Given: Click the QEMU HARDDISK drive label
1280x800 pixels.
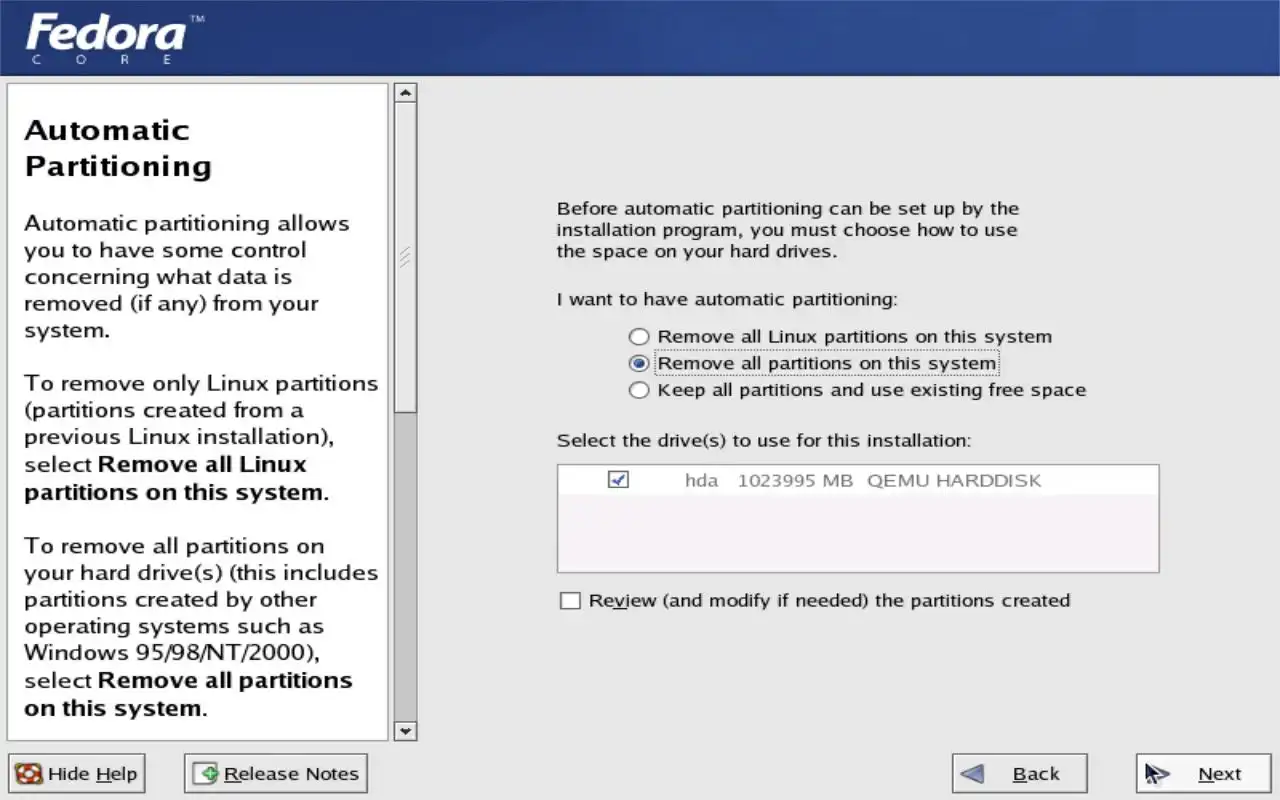Looking at the screenshot, I should pos(954,481).
